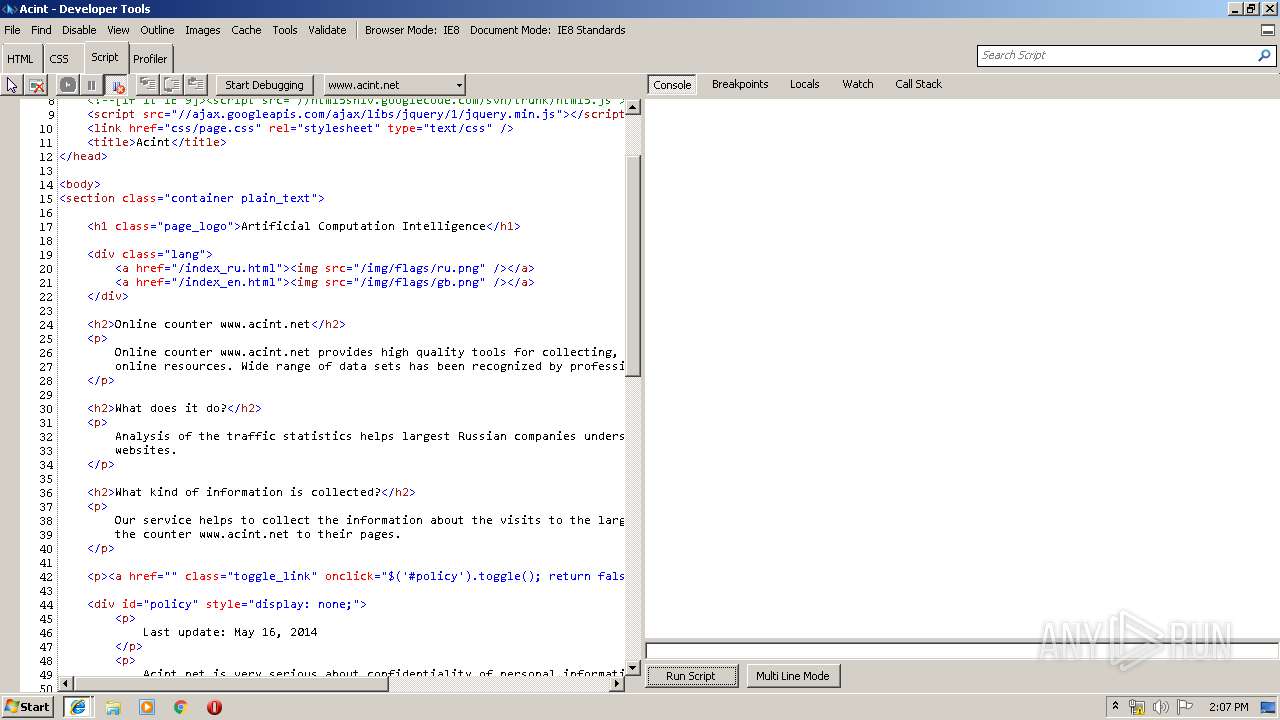Click the line containing index_ru.html link
1280x720 pixels.
pos(325,269)
